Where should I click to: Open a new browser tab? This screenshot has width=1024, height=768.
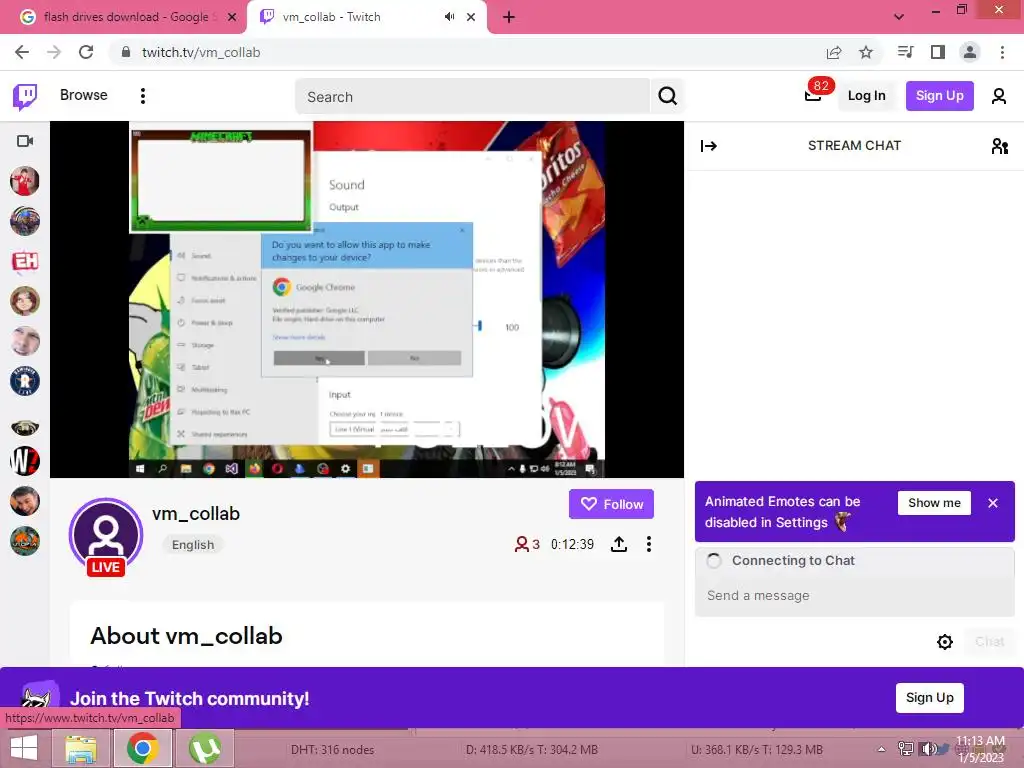pos(509,17)
